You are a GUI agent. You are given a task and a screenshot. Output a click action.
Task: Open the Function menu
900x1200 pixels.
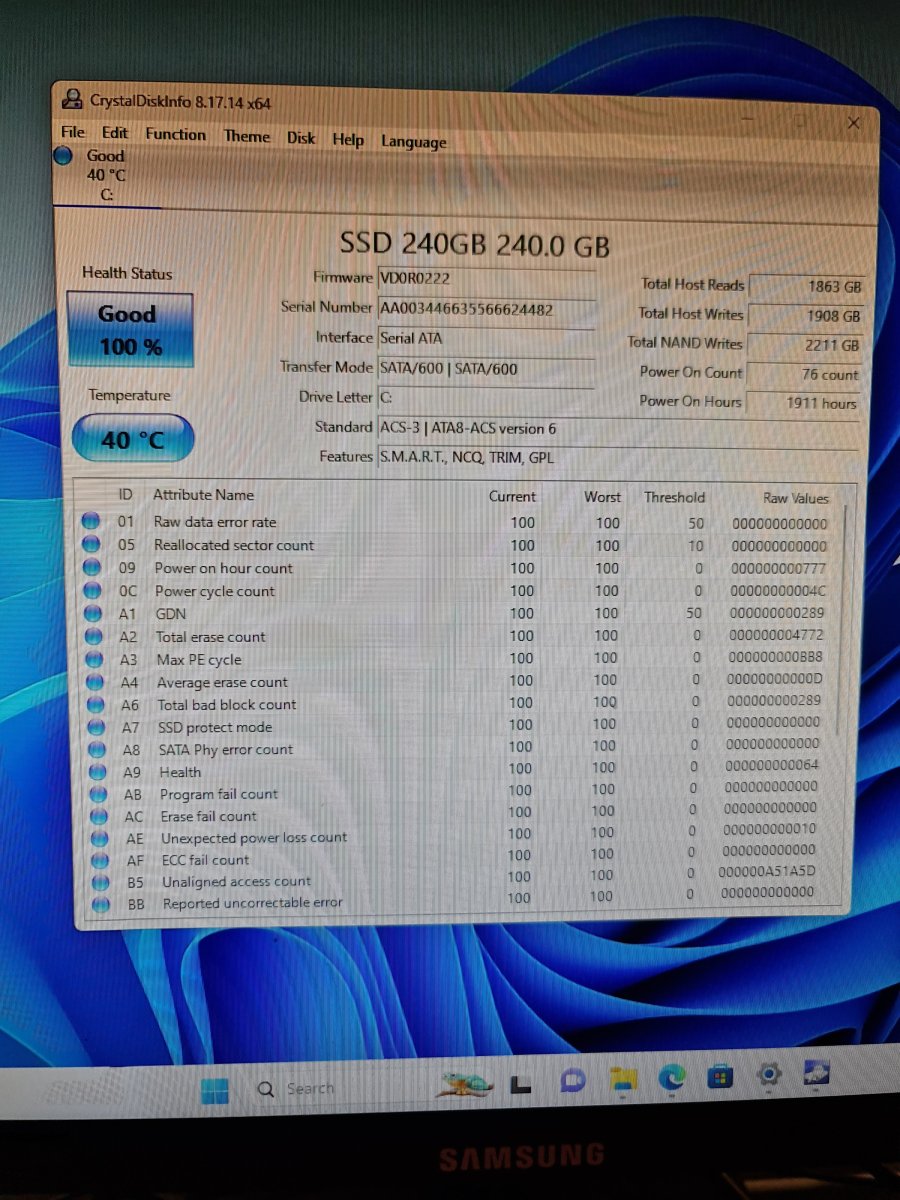coord(175,134)
